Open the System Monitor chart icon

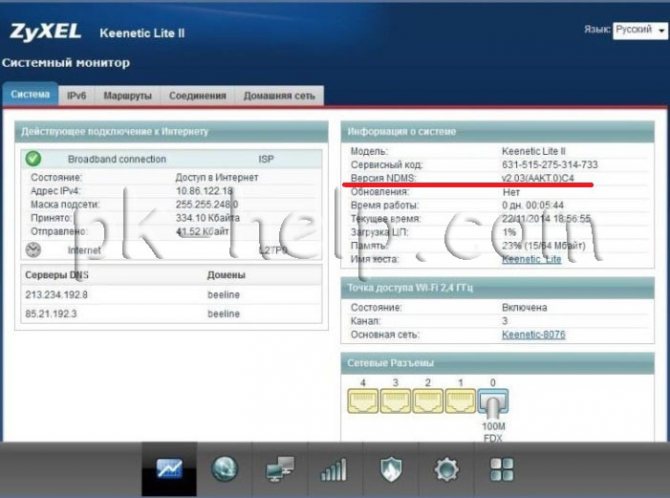pyautogui.click(x=169, y=469)
